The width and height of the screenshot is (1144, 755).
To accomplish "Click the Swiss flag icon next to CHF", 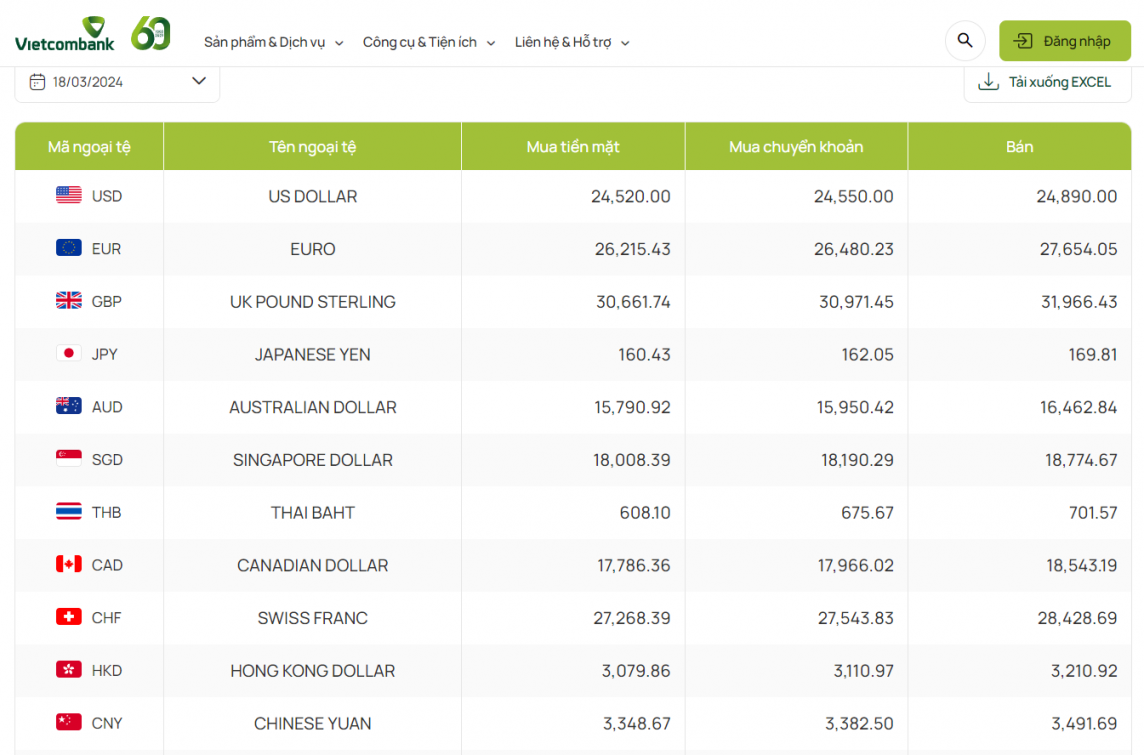I will (67, 617).
